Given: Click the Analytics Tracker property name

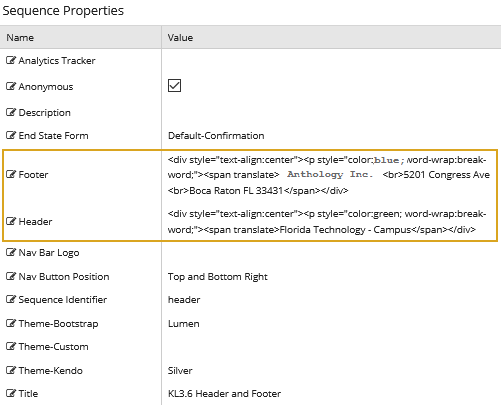Looking at the screenshot, I should coord(57,61).
